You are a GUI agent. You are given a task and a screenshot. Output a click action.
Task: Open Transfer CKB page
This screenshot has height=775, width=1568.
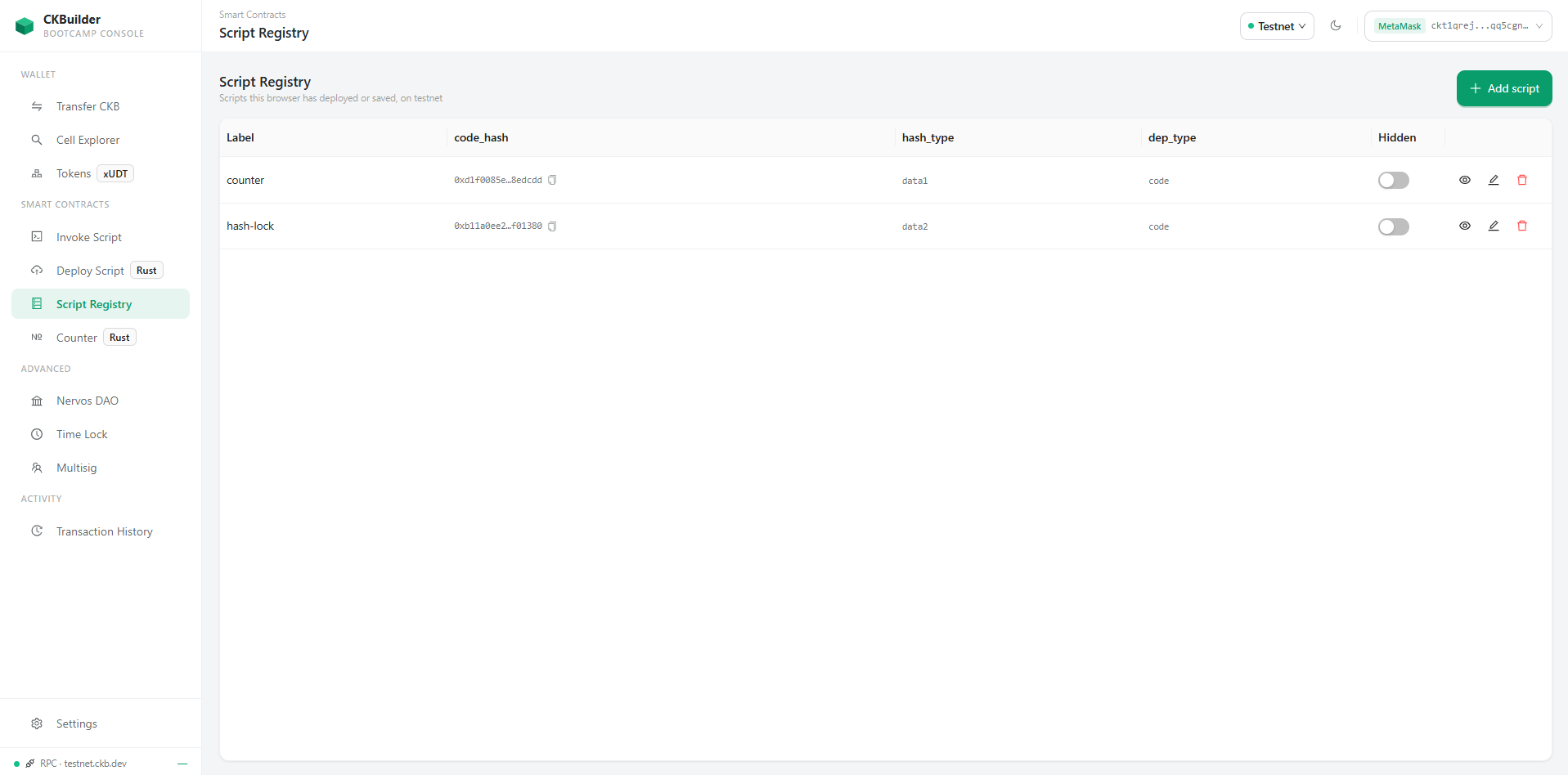coord(101,106)
